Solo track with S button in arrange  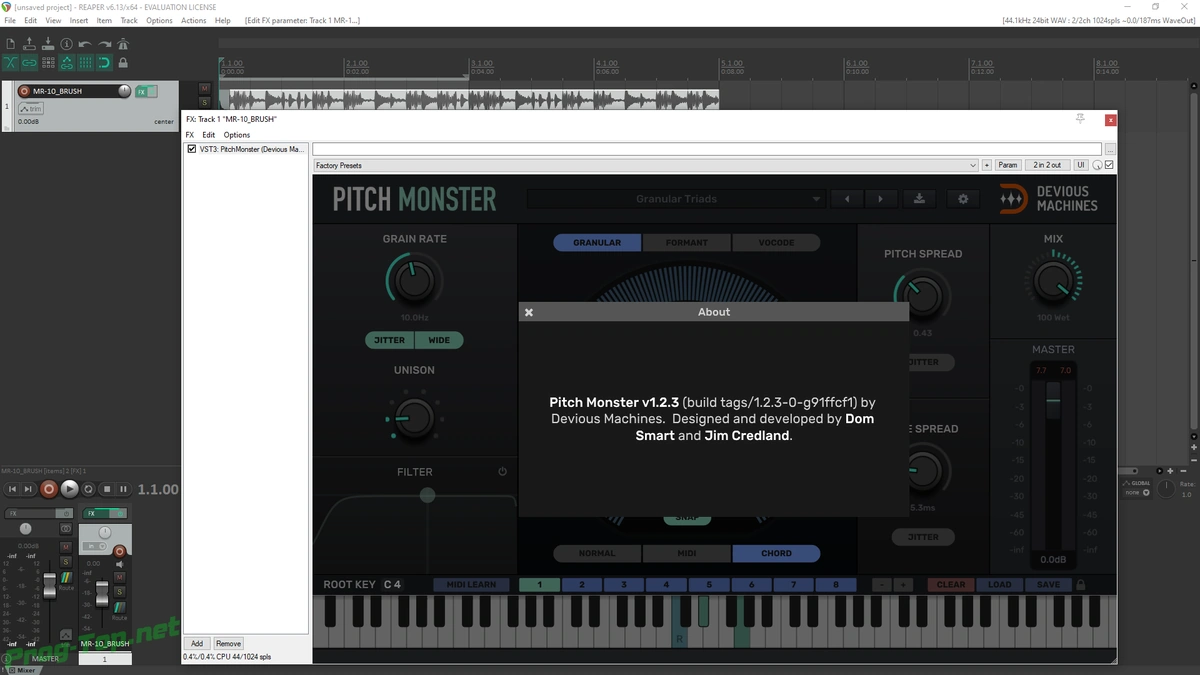[205, 101]
